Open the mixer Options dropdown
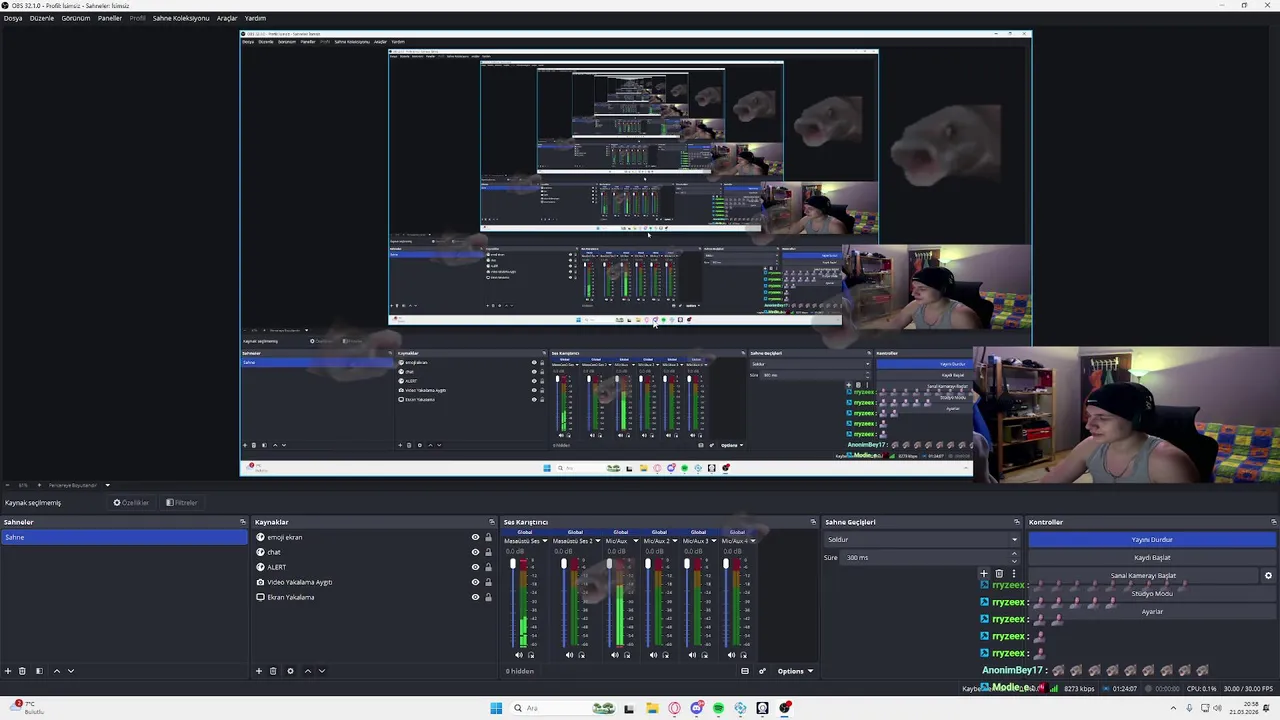This screenshot has height=720, width=1280. pyautogui.click(x=795, y=671)
